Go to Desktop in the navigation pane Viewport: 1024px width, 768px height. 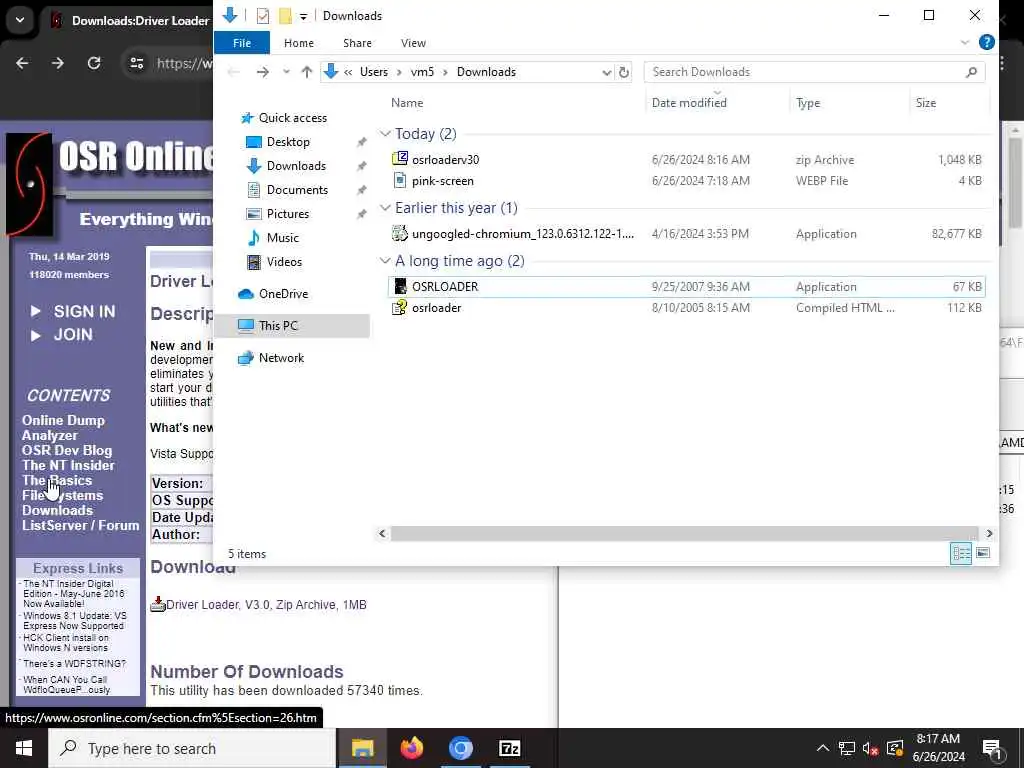[287, 142]
